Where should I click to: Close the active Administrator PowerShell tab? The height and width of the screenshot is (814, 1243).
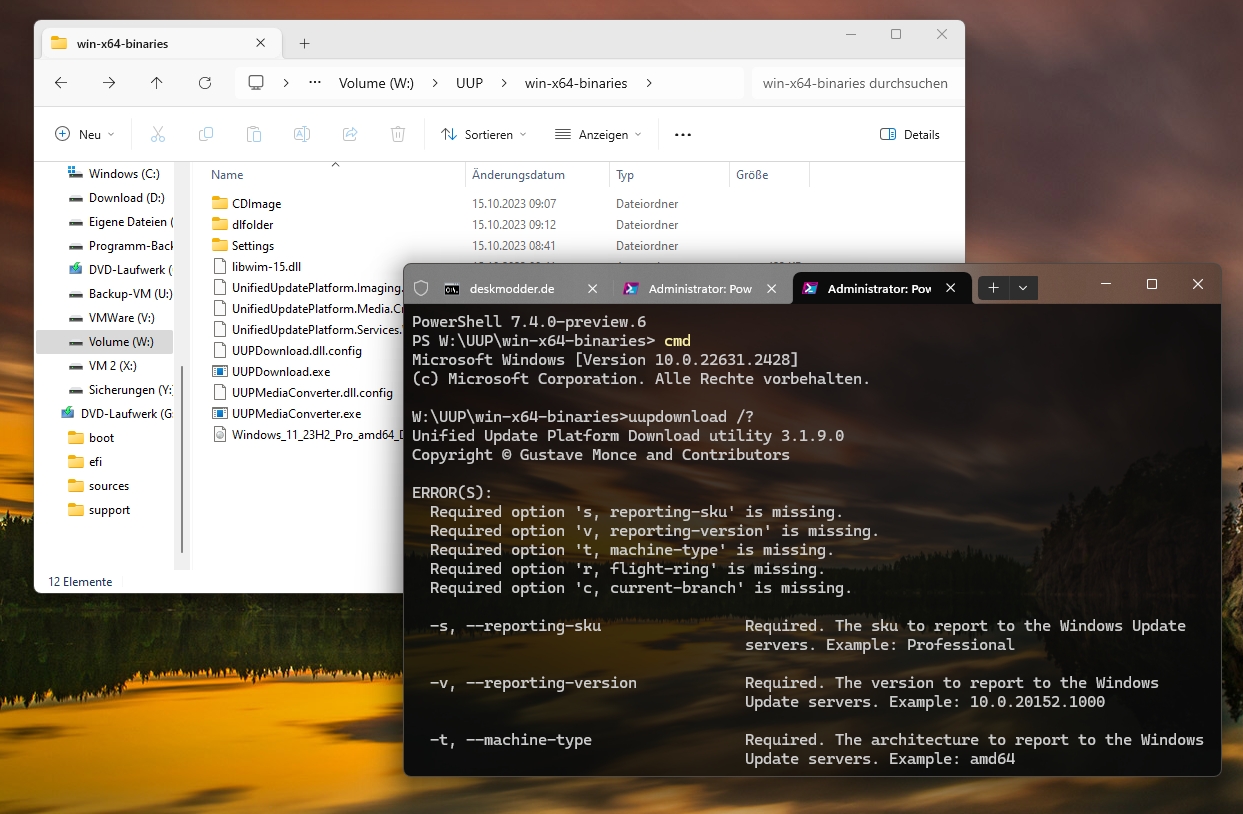tap(951, 289)
